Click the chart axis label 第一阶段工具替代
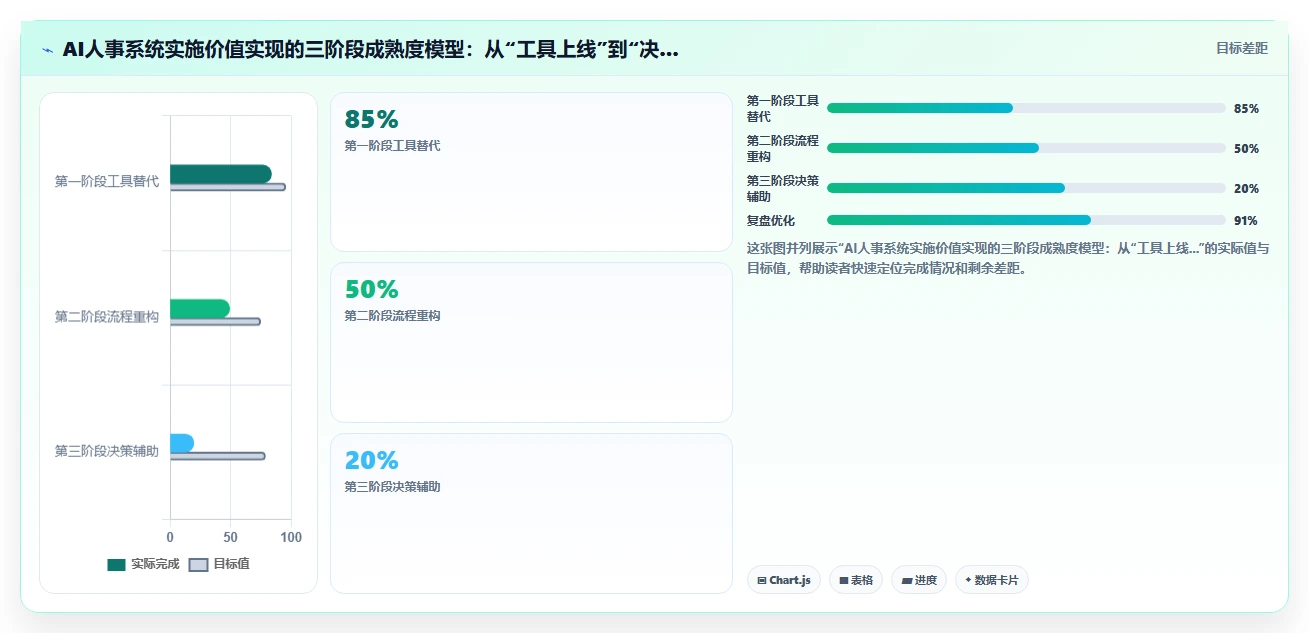Viewport: 1309px width, 633px height. pyautogui.click(x=107, y=181)
